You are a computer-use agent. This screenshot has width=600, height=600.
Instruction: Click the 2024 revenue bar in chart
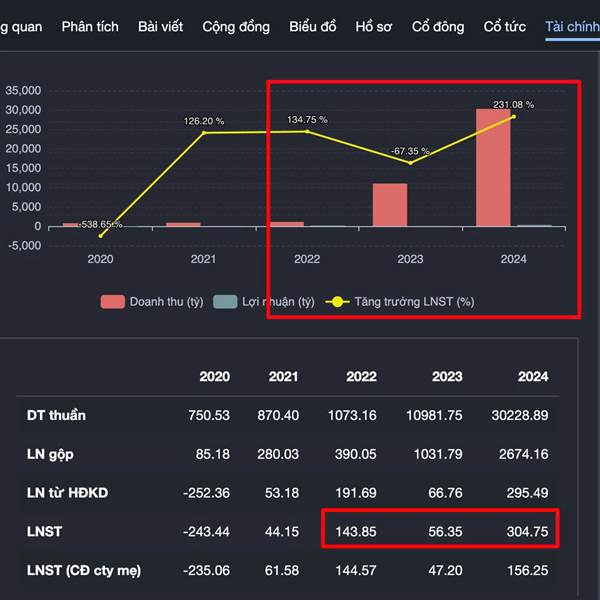pos(493,168)
